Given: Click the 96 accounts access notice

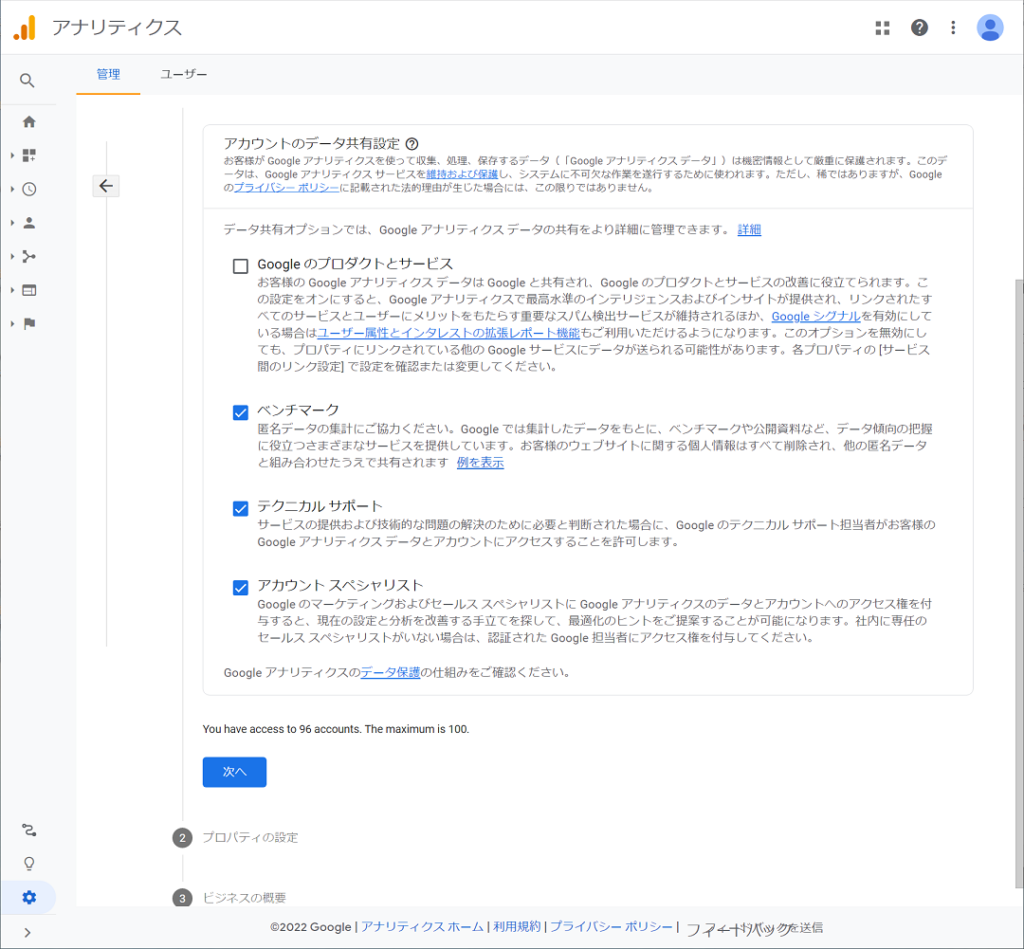Looking at the screenshot, I should point(336,729).
